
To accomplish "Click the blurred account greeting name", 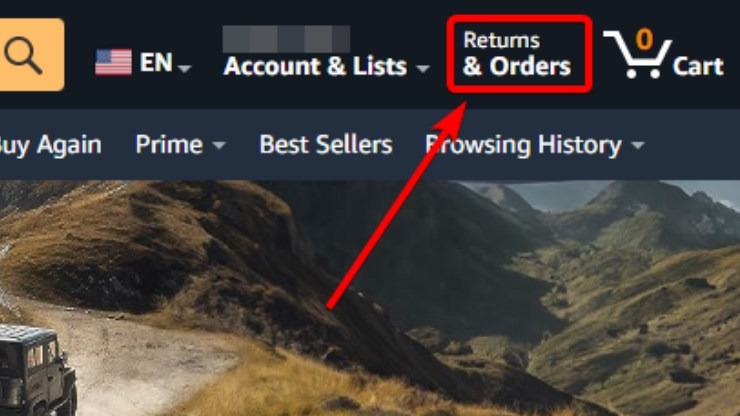I will click(x=286, y=39).
